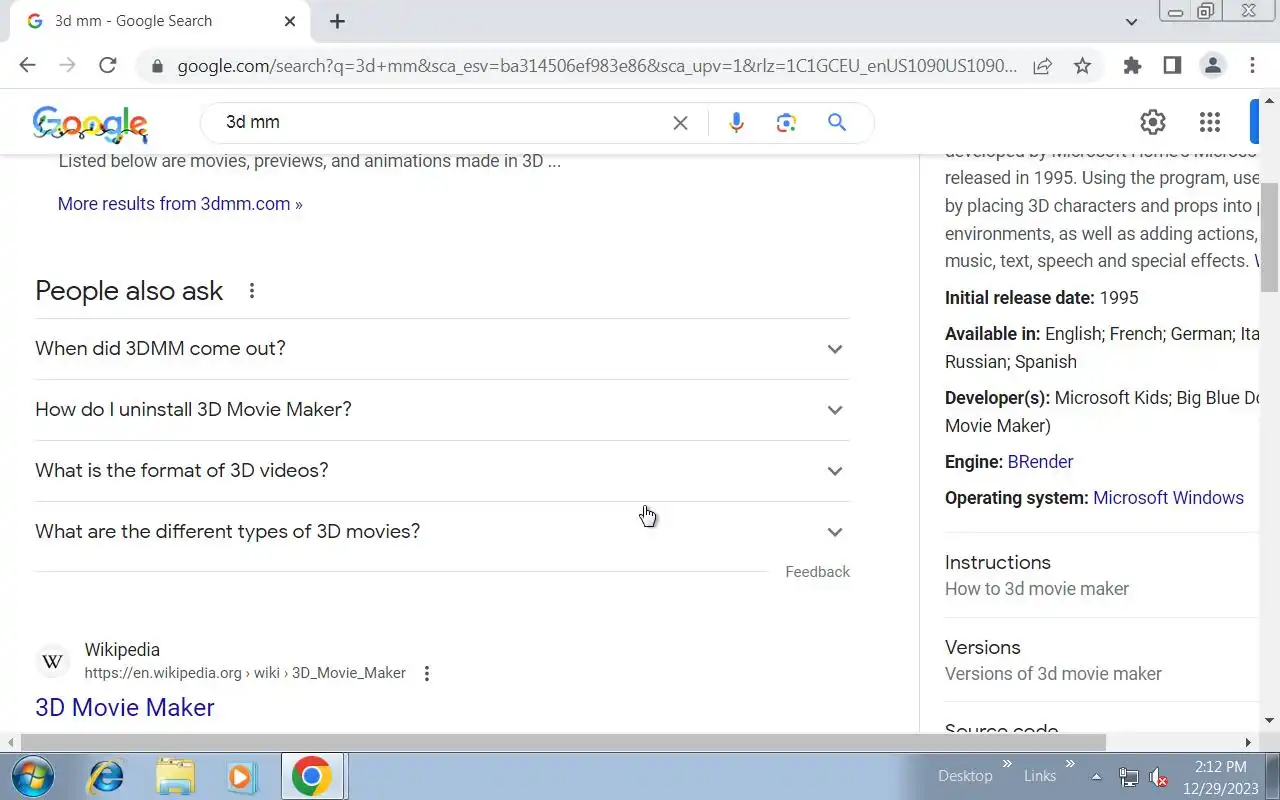This screenshot has height=800, width=1280.
Task: Expand 'When did 3DMM come out?'
Action: point(442,349)
